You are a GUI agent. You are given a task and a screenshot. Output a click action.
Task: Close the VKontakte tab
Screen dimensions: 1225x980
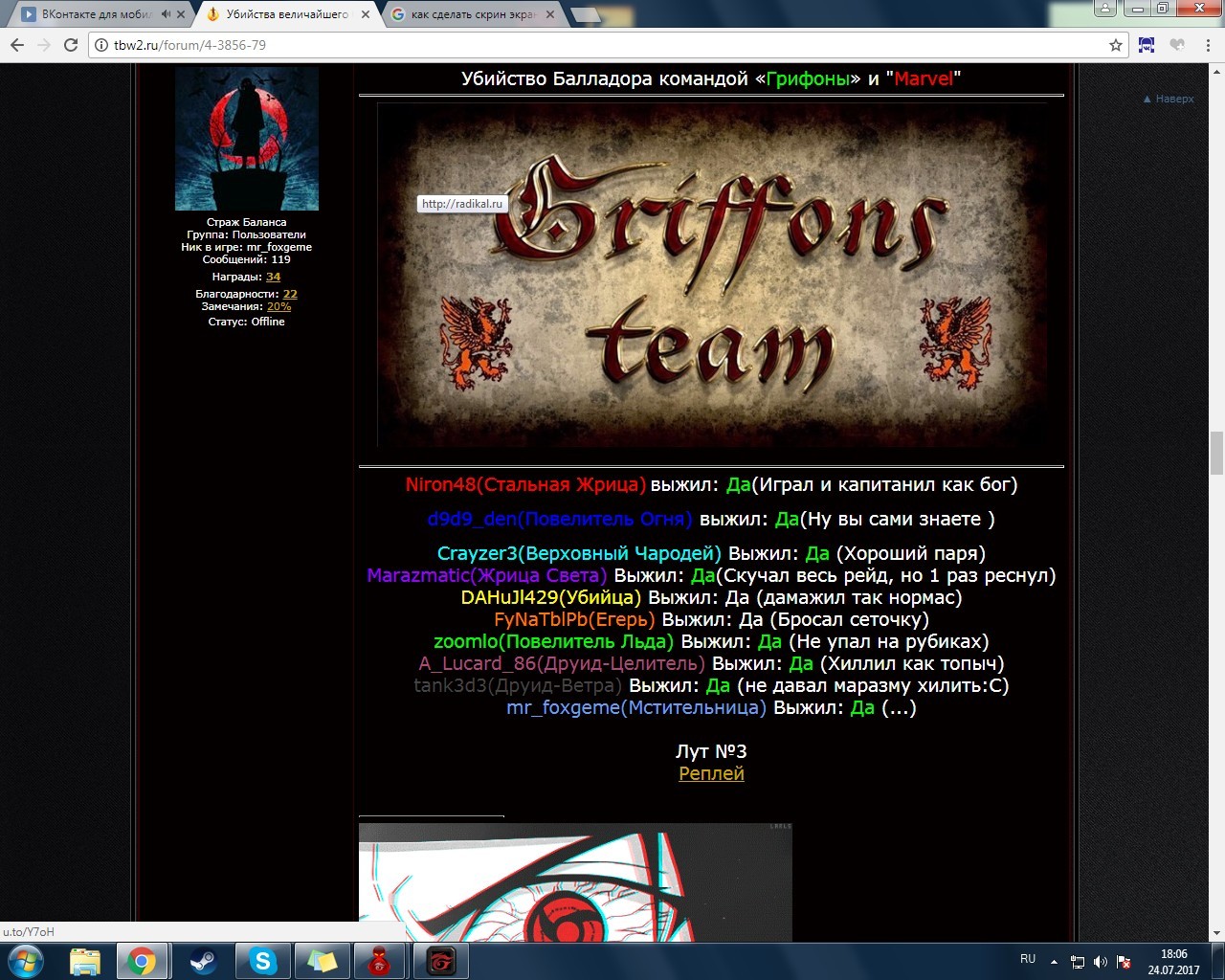click(182, 14)
